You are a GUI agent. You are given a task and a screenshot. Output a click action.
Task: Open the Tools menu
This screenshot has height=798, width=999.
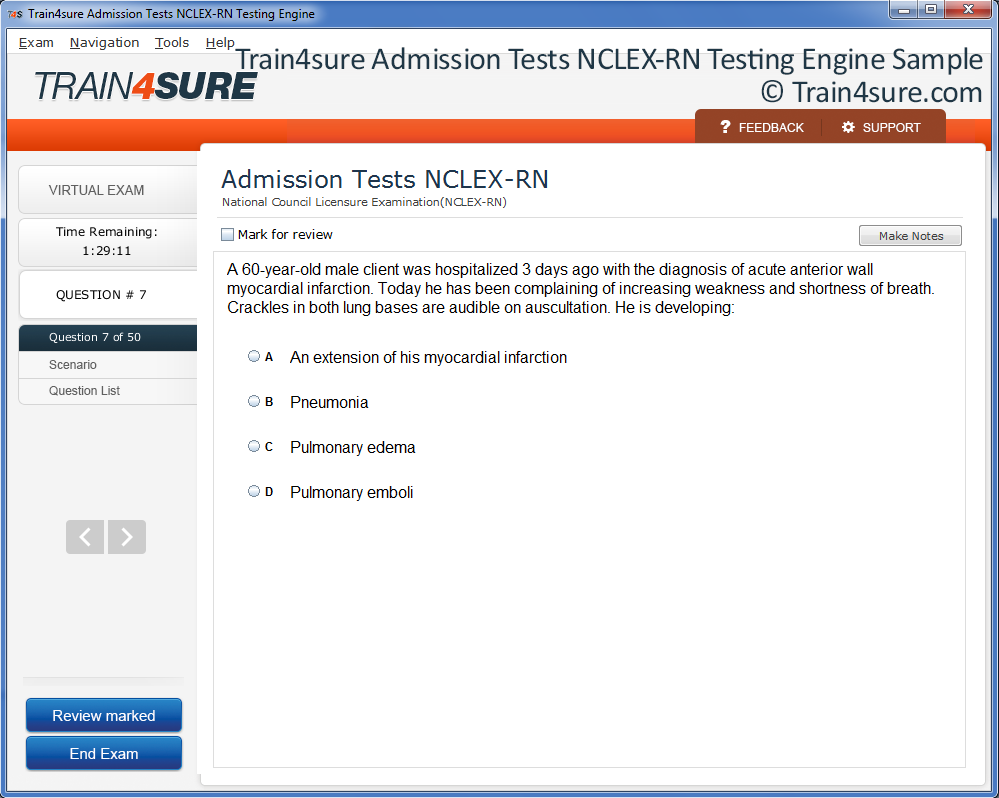[172, 43]
